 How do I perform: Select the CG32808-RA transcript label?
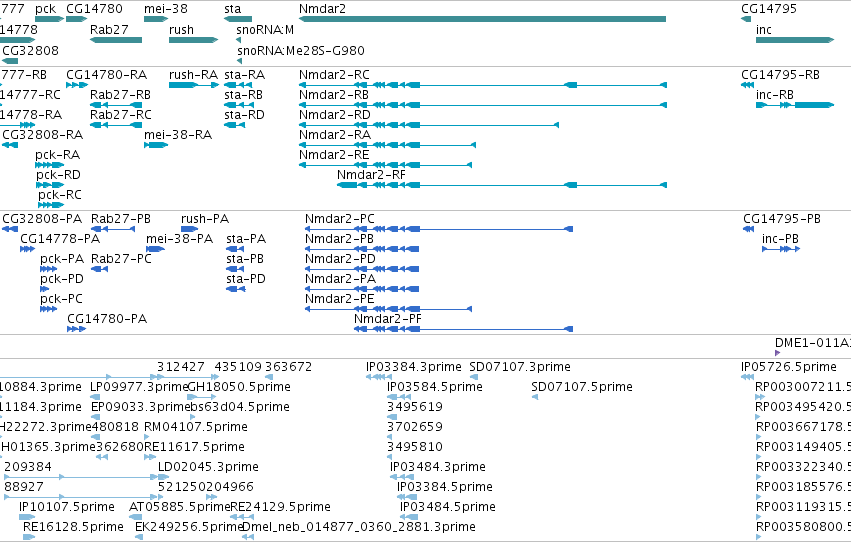coord(43,135)
